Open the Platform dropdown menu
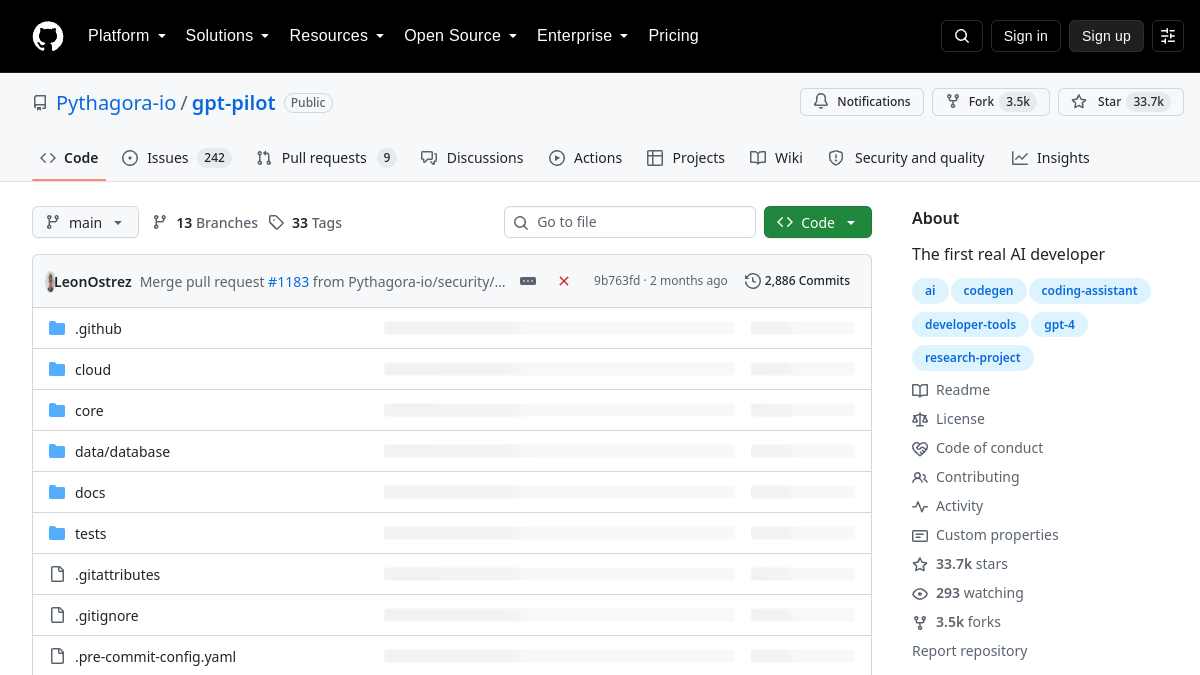This screenshot has height=675, width=1200. click(x=128, y=36)
